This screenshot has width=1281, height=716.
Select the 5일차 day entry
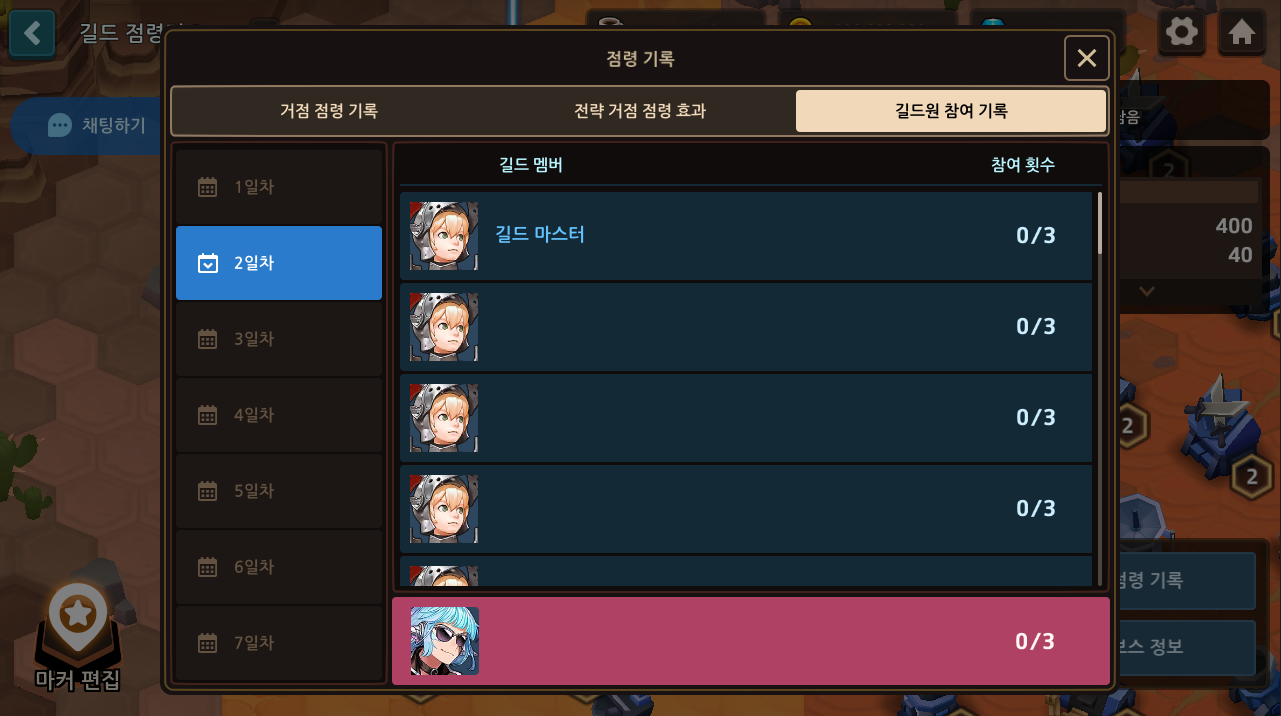279,491
